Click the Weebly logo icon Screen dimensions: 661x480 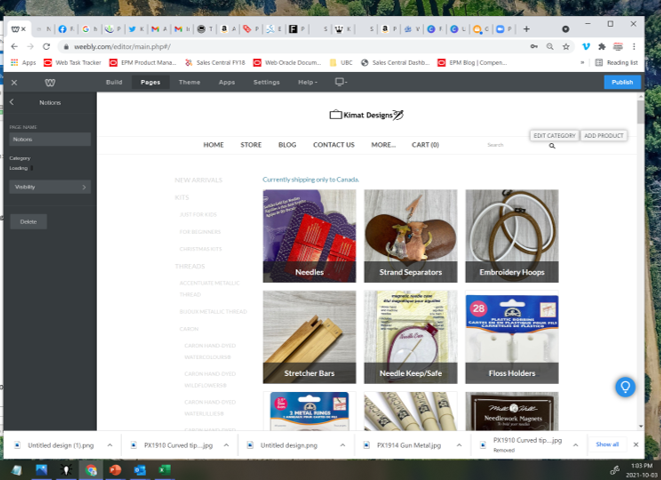50,82
